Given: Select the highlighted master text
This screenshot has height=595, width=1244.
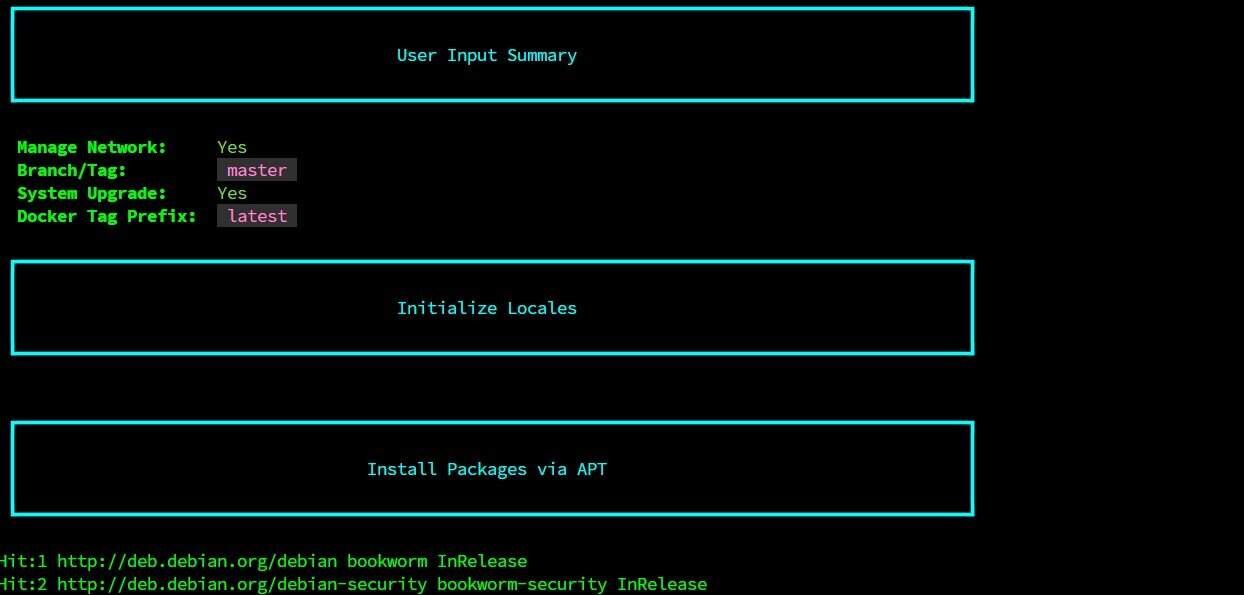Looking at the screenshot, I should pos(256,169).
